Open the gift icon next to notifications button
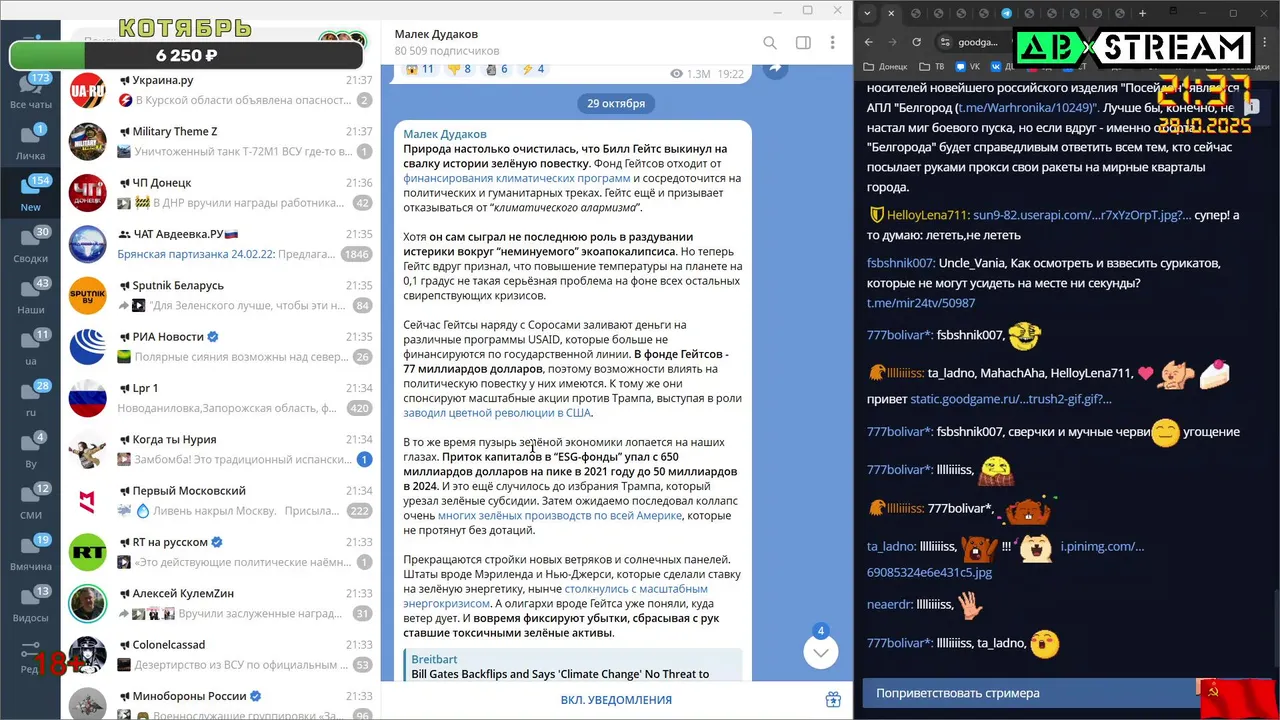This screenshot has height=720, width=1280. pyautogui.click(x=833, y=700)
